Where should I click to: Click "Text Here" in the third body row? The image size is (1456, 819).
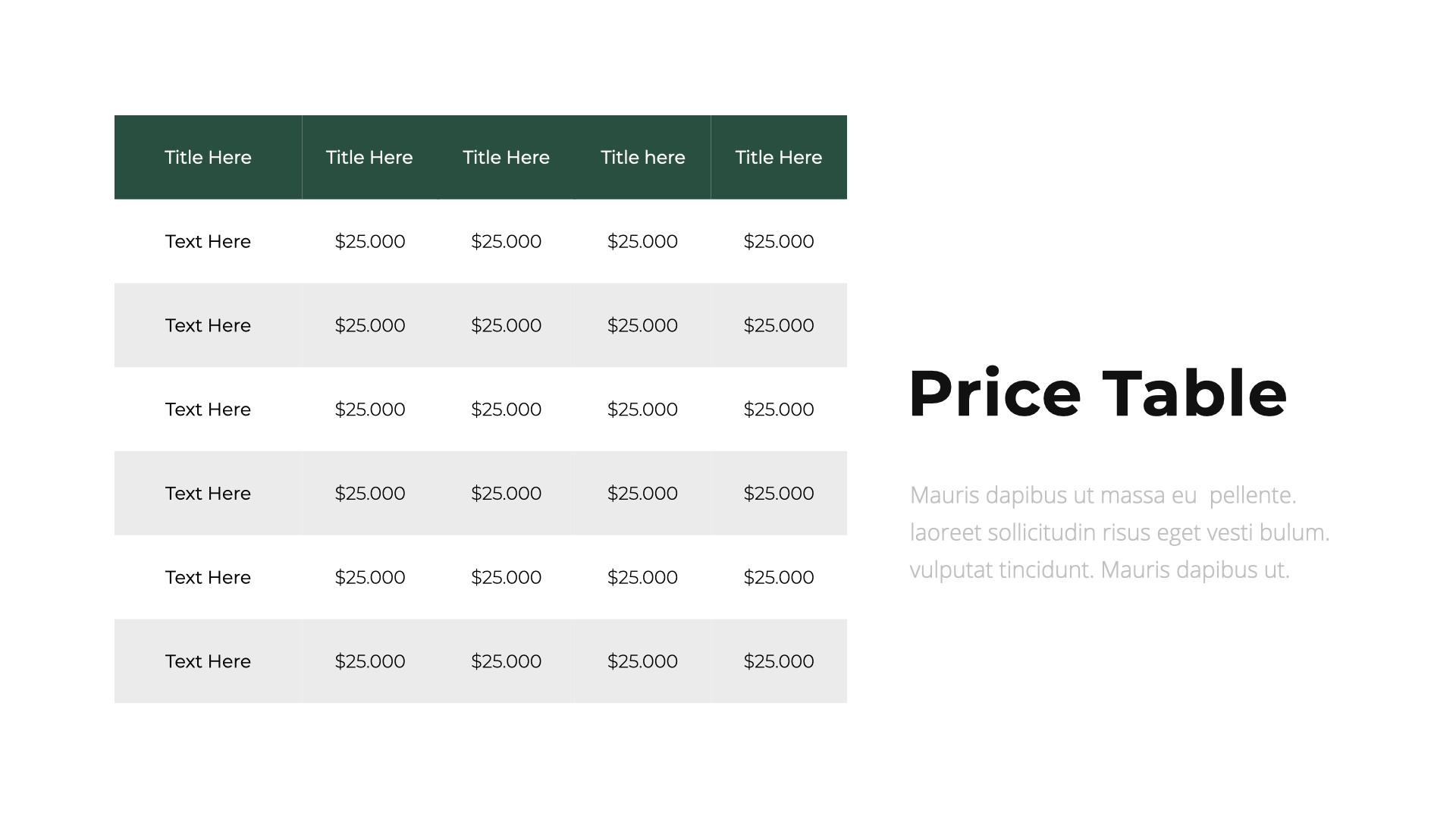tap(208, 409)
